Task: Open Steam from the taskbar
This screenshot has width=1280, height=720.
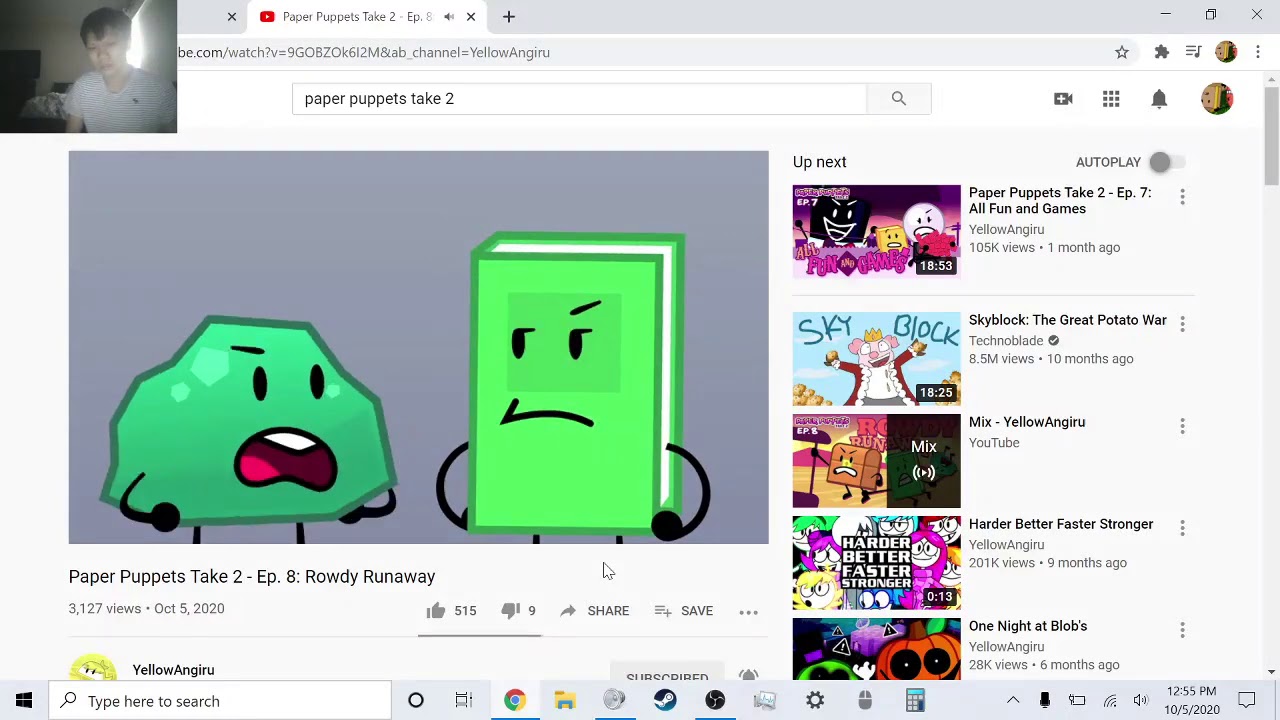Action: coord(665,701)
